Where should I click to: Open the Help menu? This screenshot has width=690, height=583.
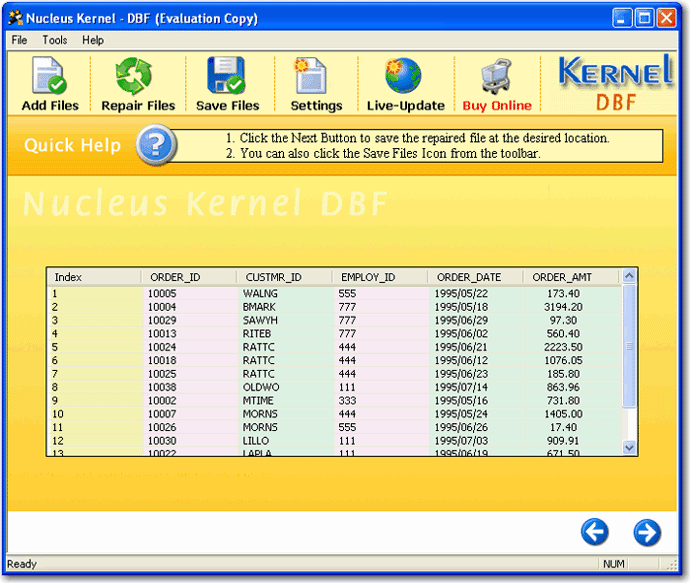[x=93, y=40]
